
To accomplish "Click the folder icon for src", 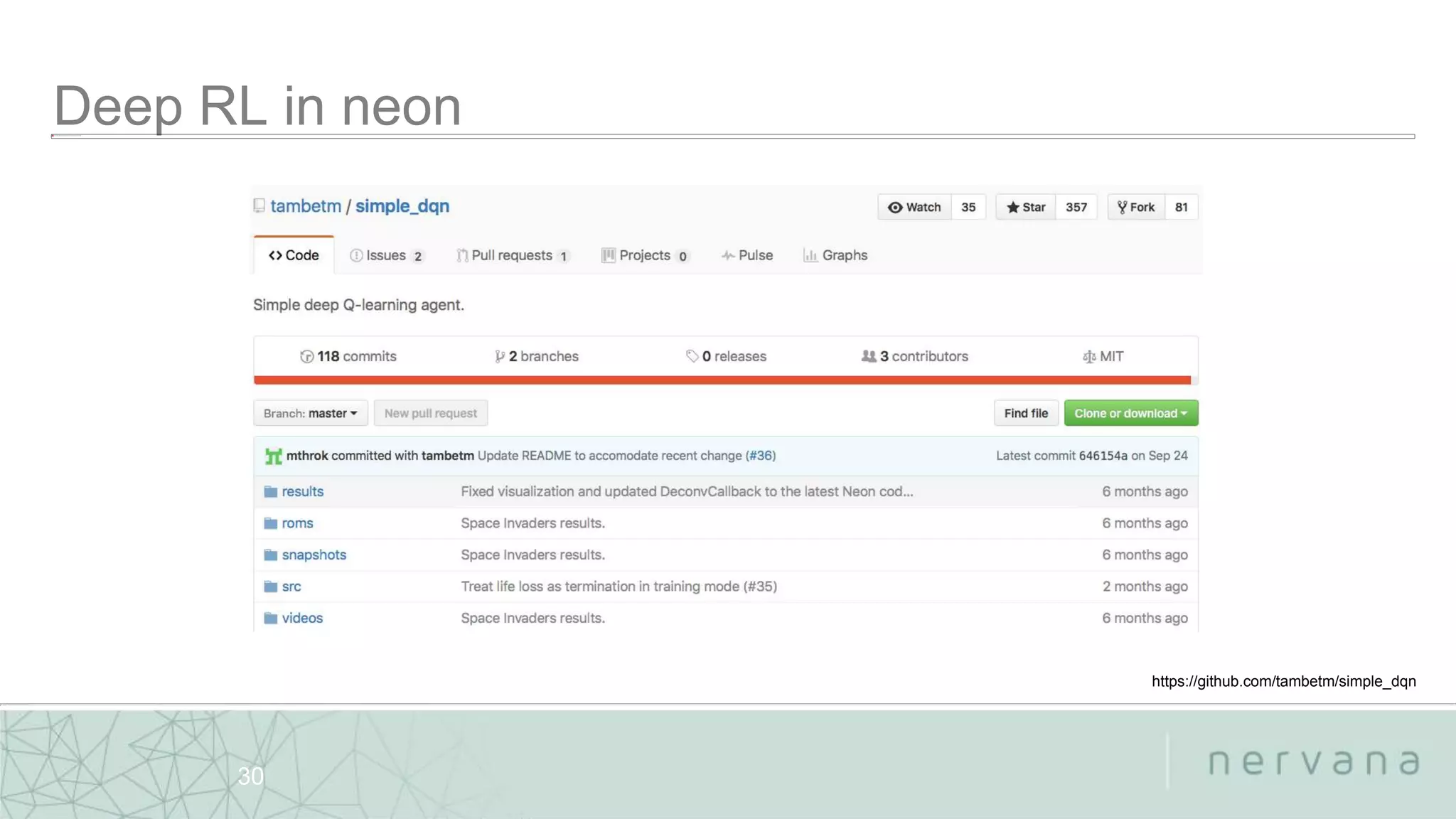I will point(270,587).
